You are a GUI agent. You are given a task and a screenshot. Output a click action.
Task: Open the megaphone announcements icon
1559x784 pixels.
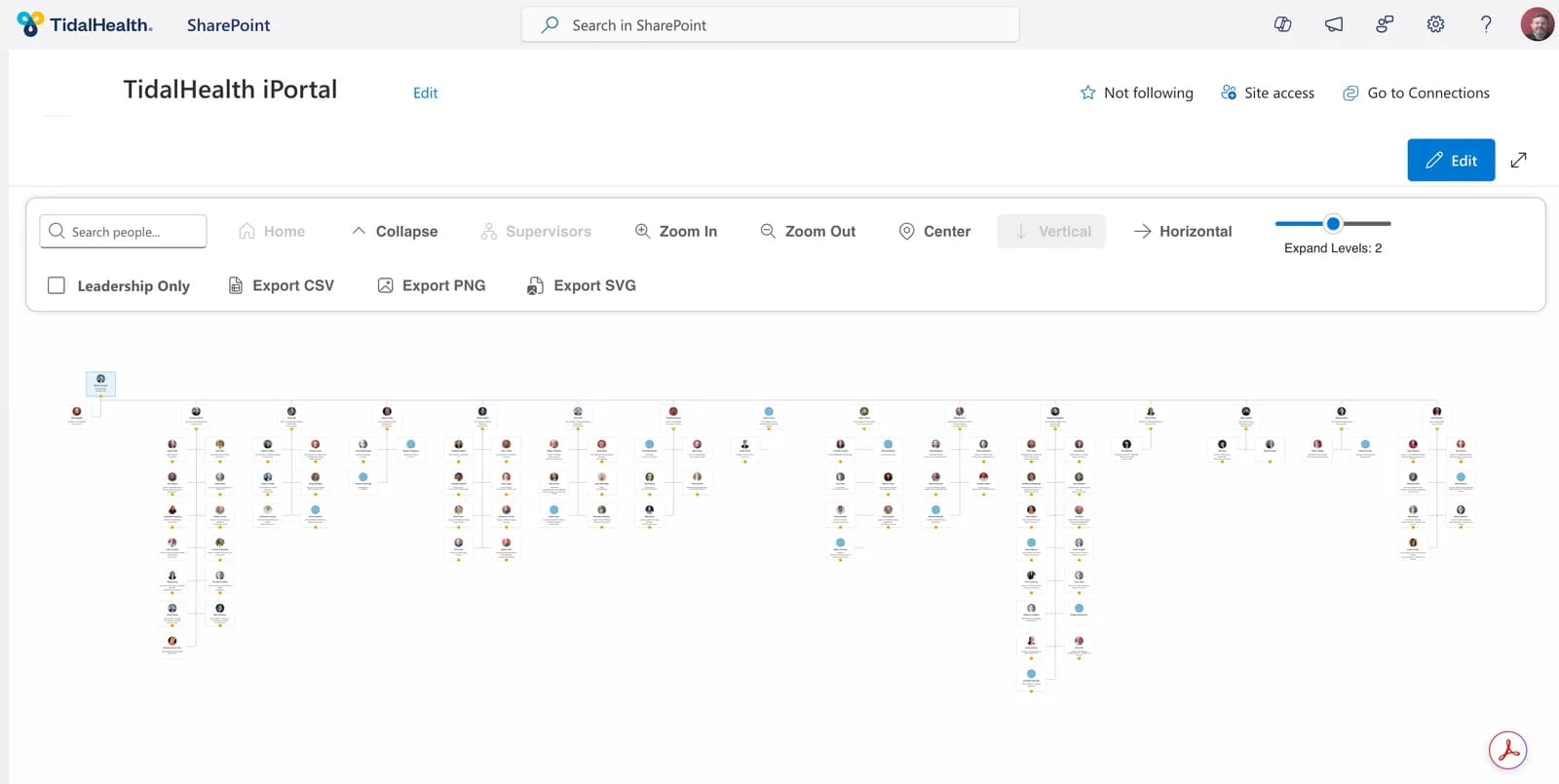1334,24
